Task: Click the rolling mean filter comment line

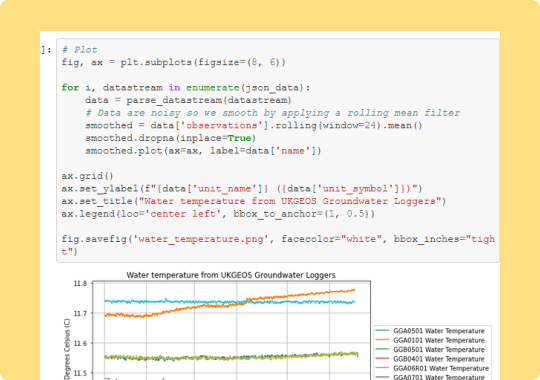Action: pos(272,113)
